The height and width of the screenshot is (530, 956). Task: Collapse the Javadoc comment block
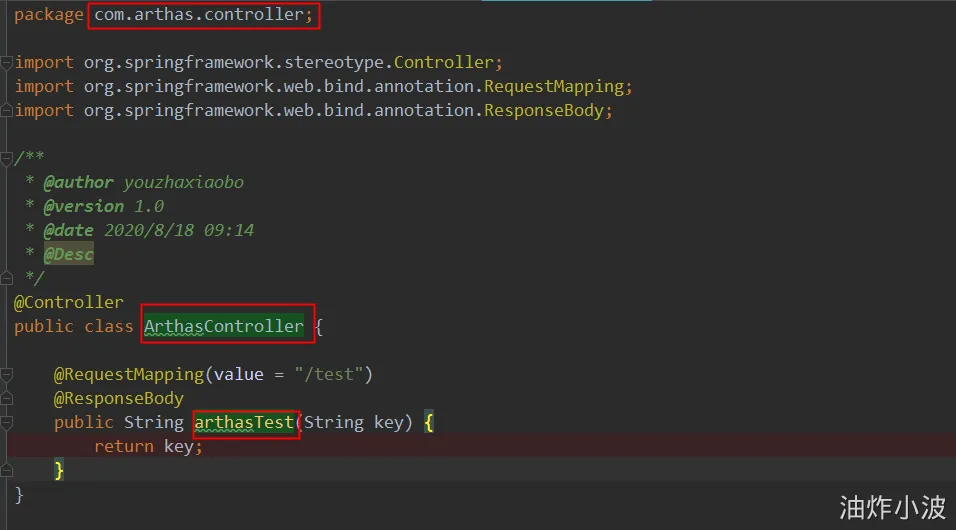click(x=6, y=159)
